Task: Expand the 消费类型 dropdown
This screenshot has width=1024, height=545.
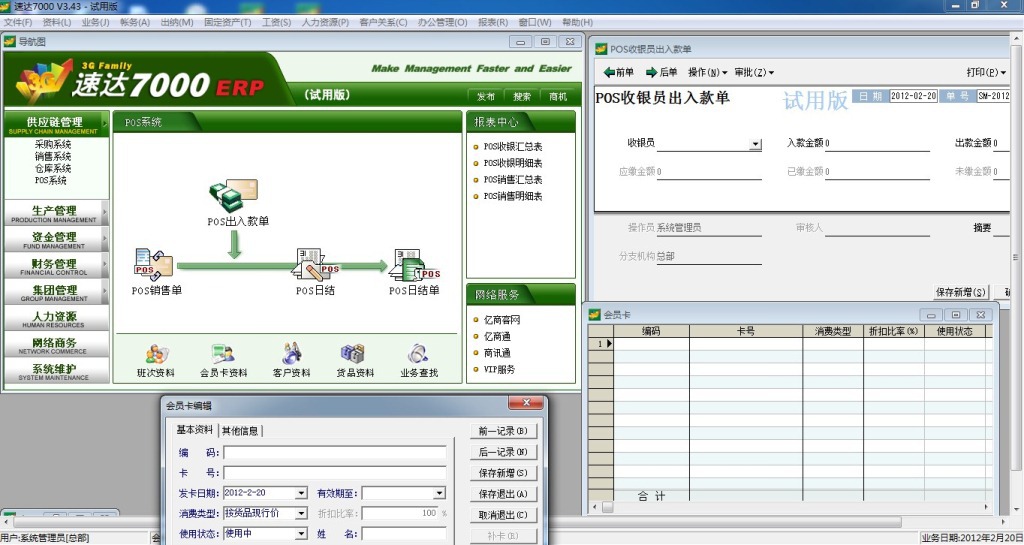Action: (x=301, y=514)
